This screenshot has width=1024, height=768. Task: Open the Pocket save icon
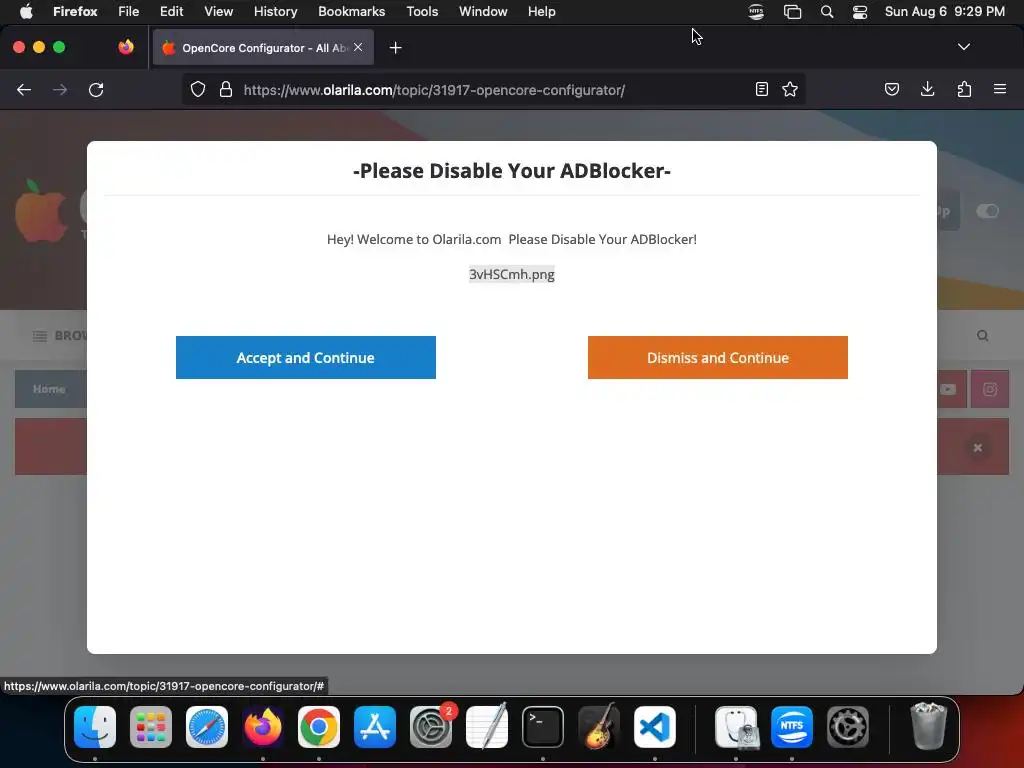point(891,89)
